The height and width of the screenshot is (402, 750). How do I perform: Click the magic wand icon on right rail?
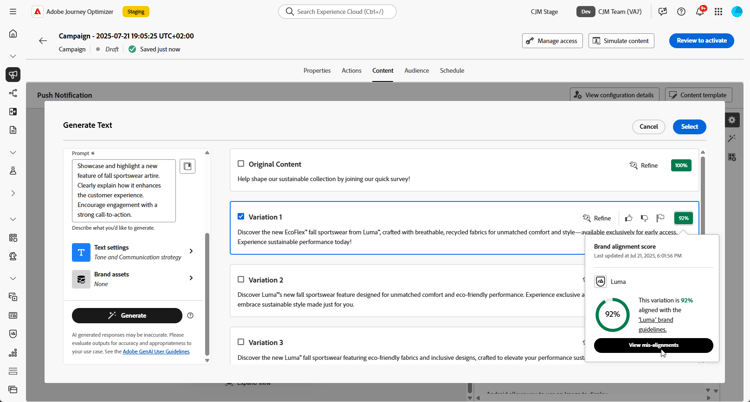[x=732, y=138]
